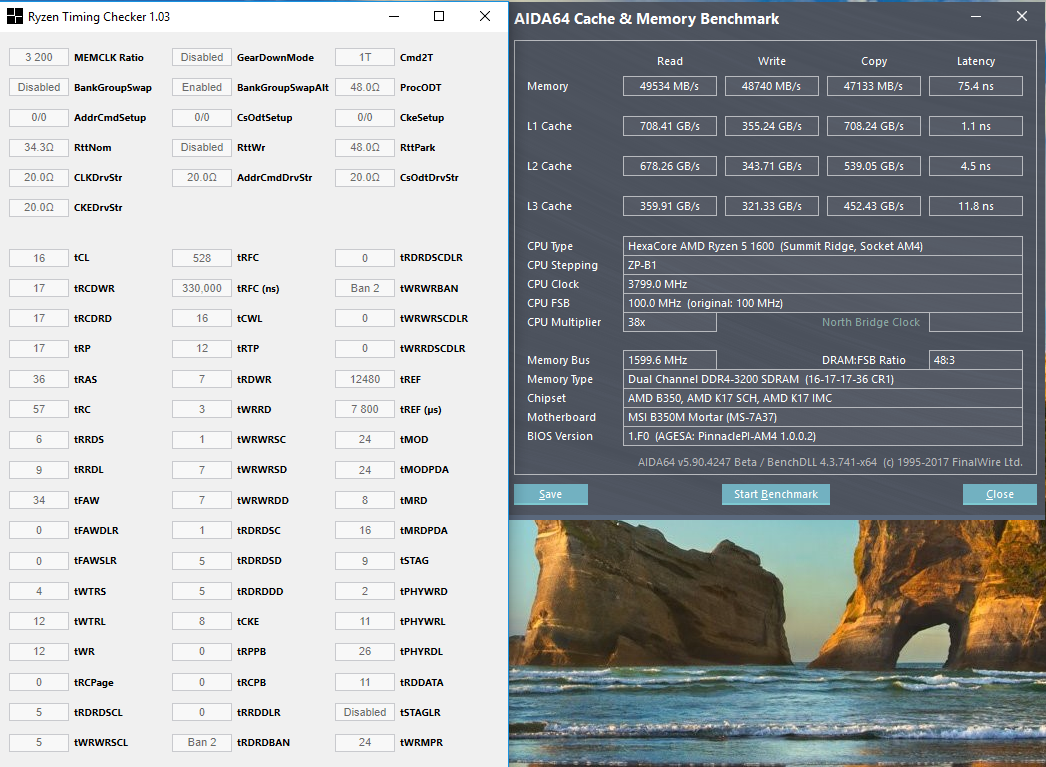Click the Motherboard MSI B350M Mortar field
This screenshot has width=1046, height=767.
point(823,417)
